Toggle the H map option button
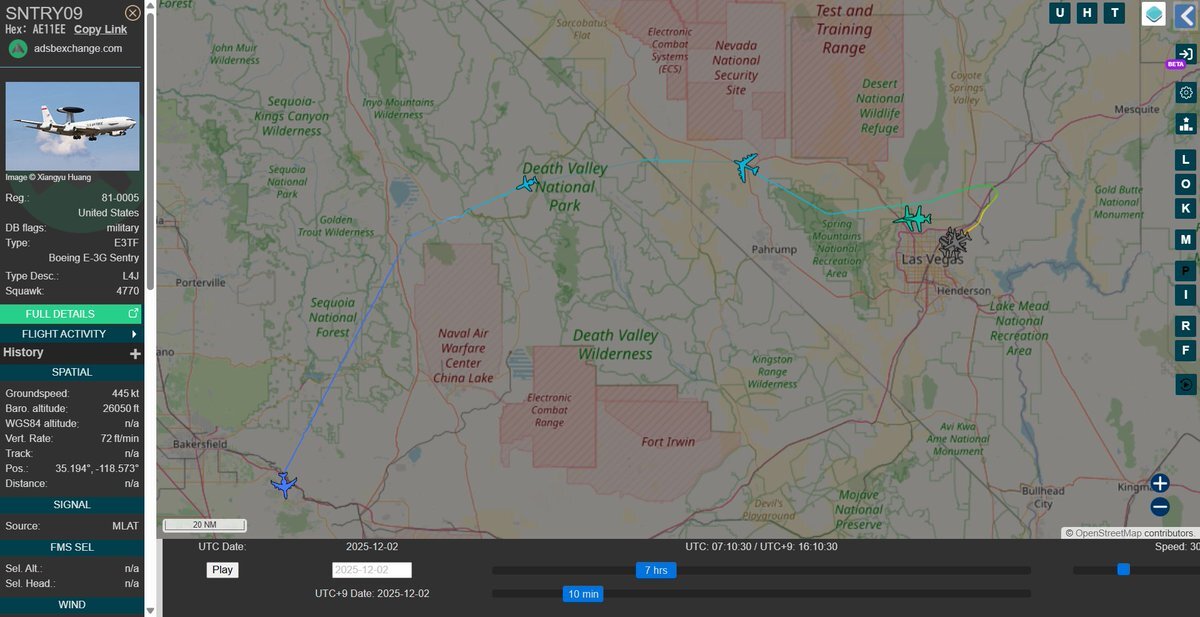Screen dimensions: 1200x617 (1087, 13)
